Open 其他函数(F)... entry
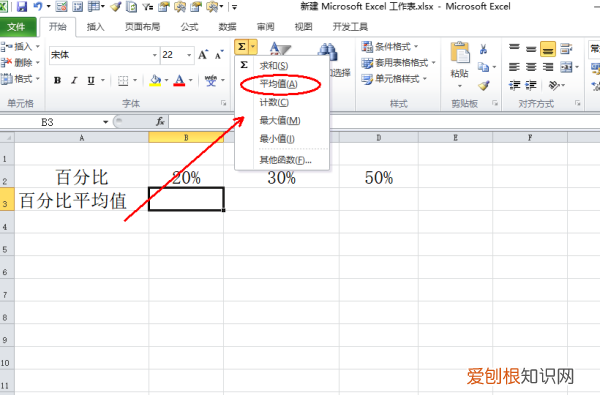 tap(282, 160)
